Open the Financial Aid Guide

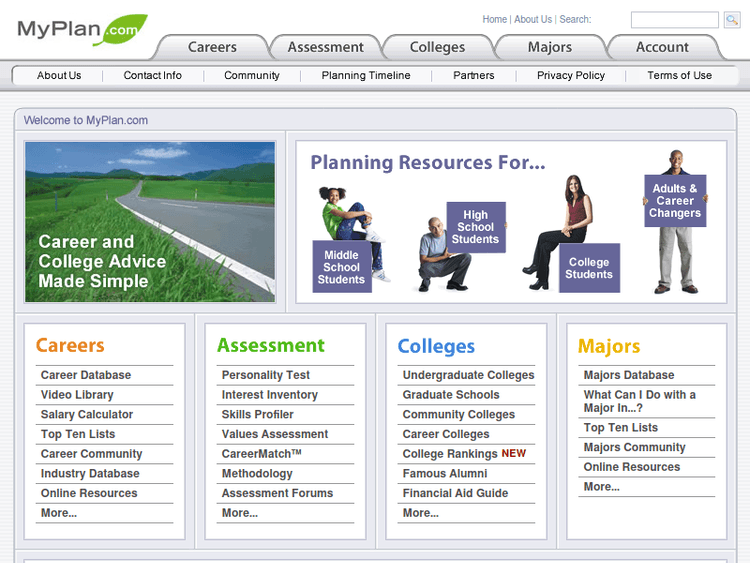pos(455,493)
